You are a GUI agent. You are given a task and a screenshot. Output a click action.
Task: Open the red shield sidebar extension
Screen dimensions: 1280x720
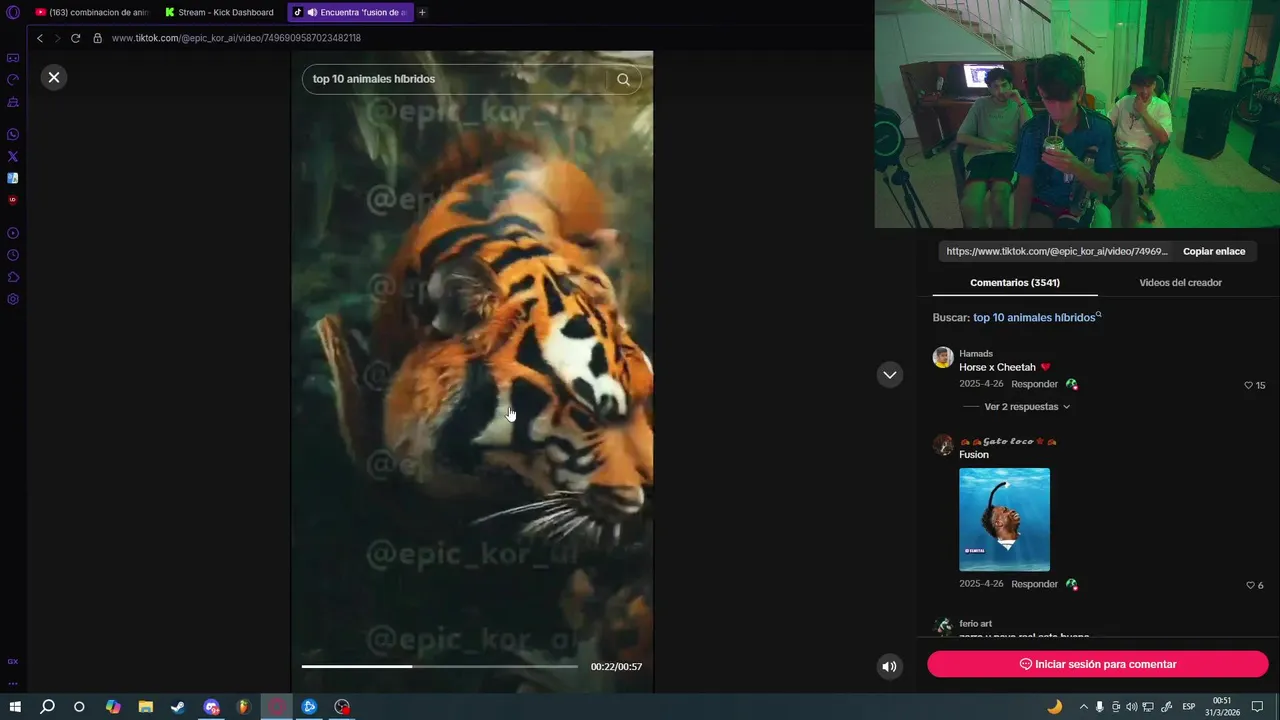pyautogui.click(x=13, y=200)
